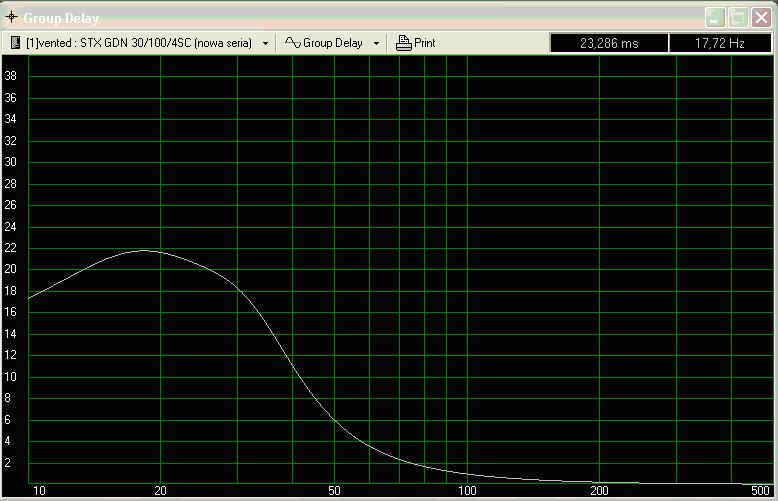Minimize the Group Delay window
This screenshot has height=501, width=778.
[715, 18]
